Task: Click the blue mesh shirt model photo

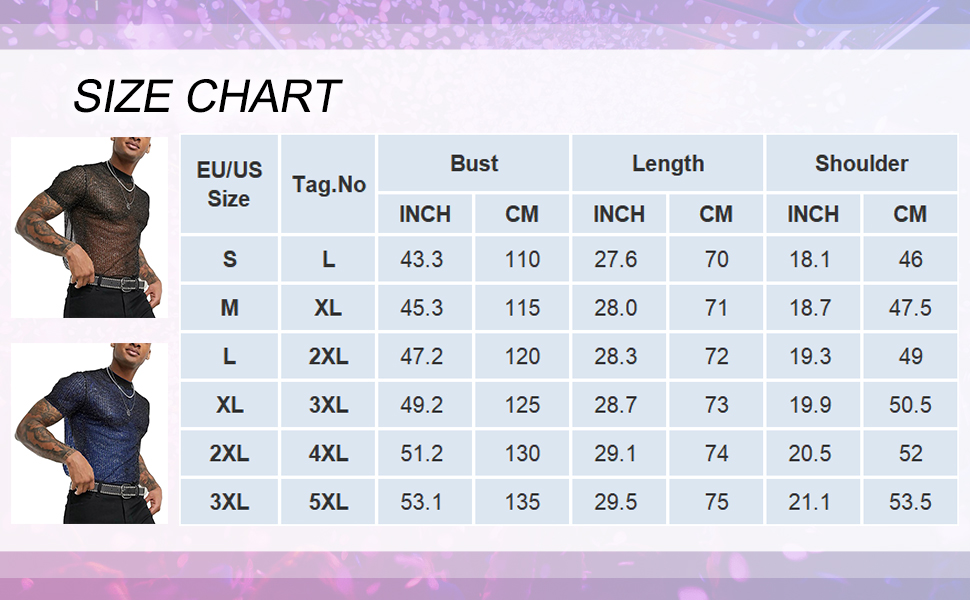Action: click(89, 433)
